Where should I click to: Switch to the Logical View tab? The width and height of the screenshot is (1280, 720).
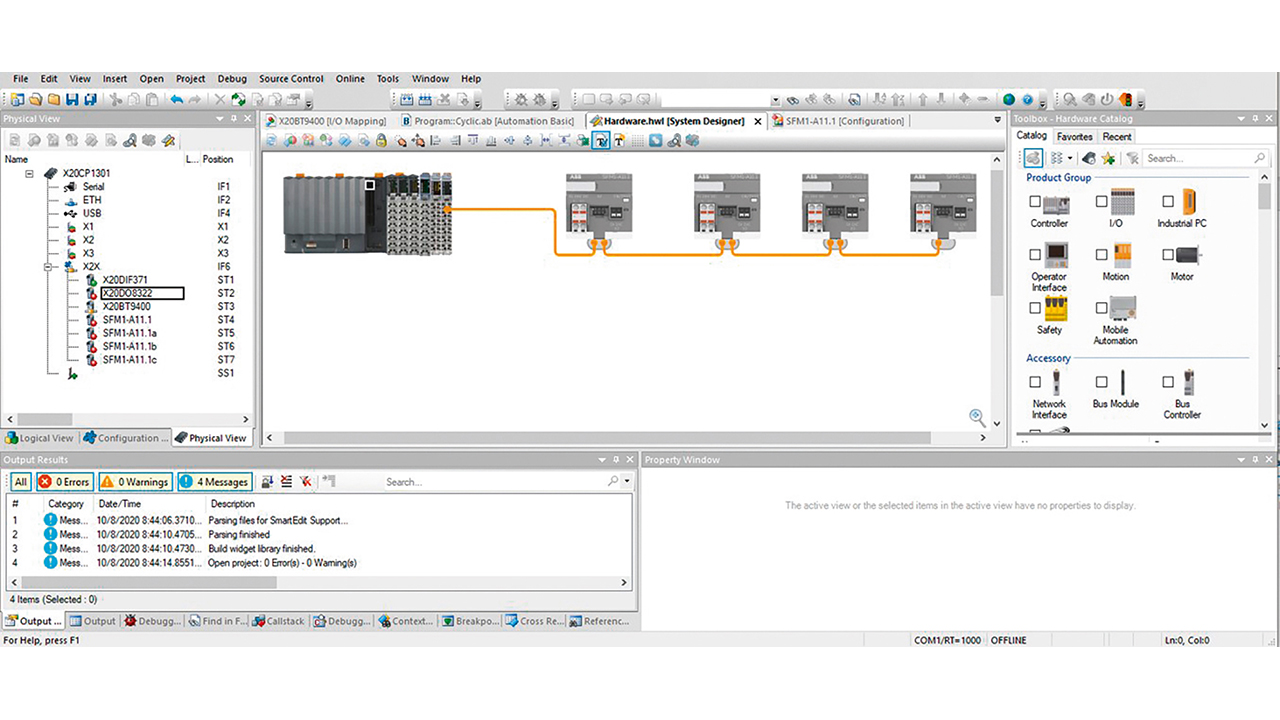(40, 438)
